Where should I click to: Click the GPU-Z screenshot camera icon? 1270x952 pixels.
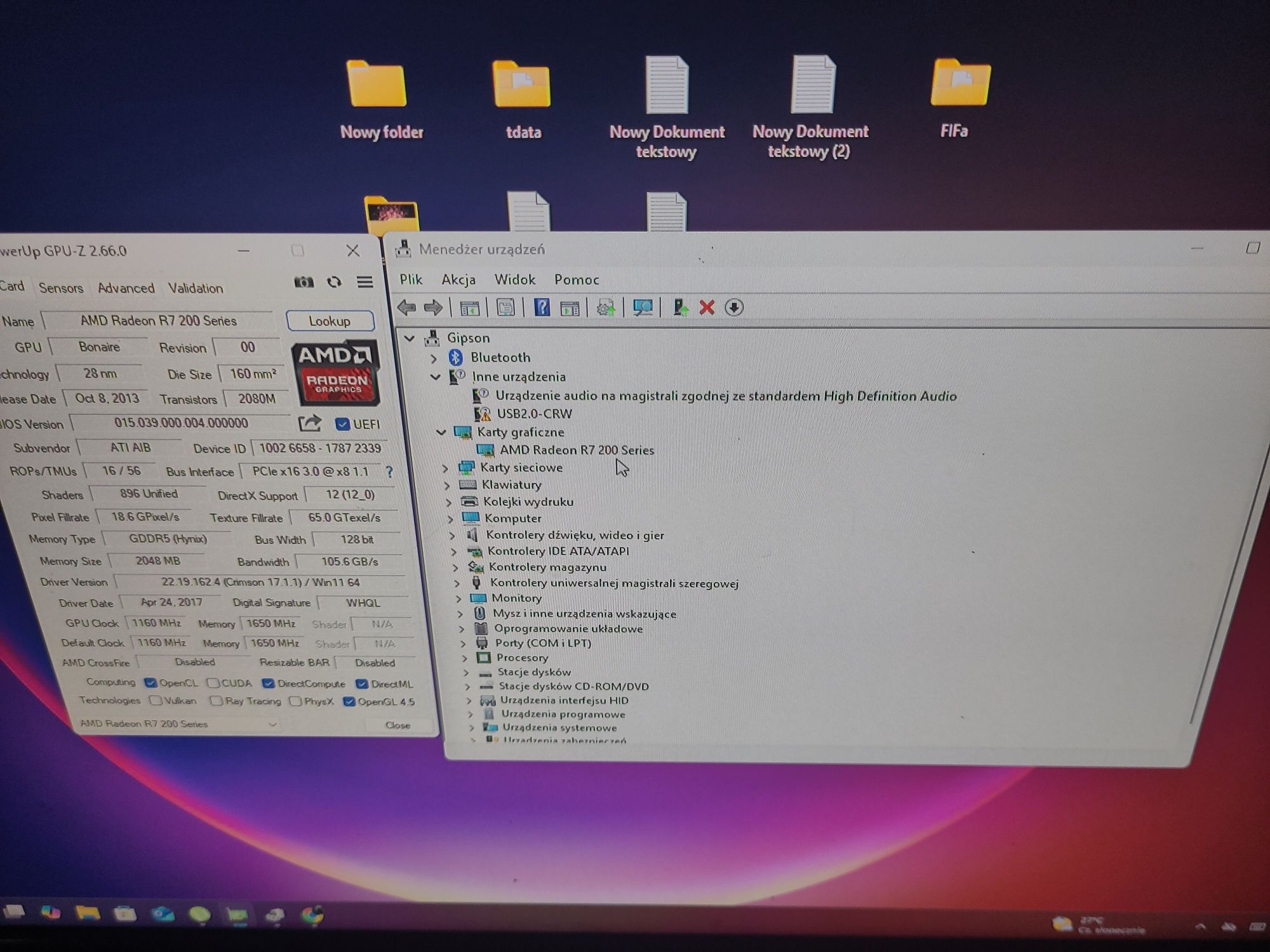click(x=304, y=282)
